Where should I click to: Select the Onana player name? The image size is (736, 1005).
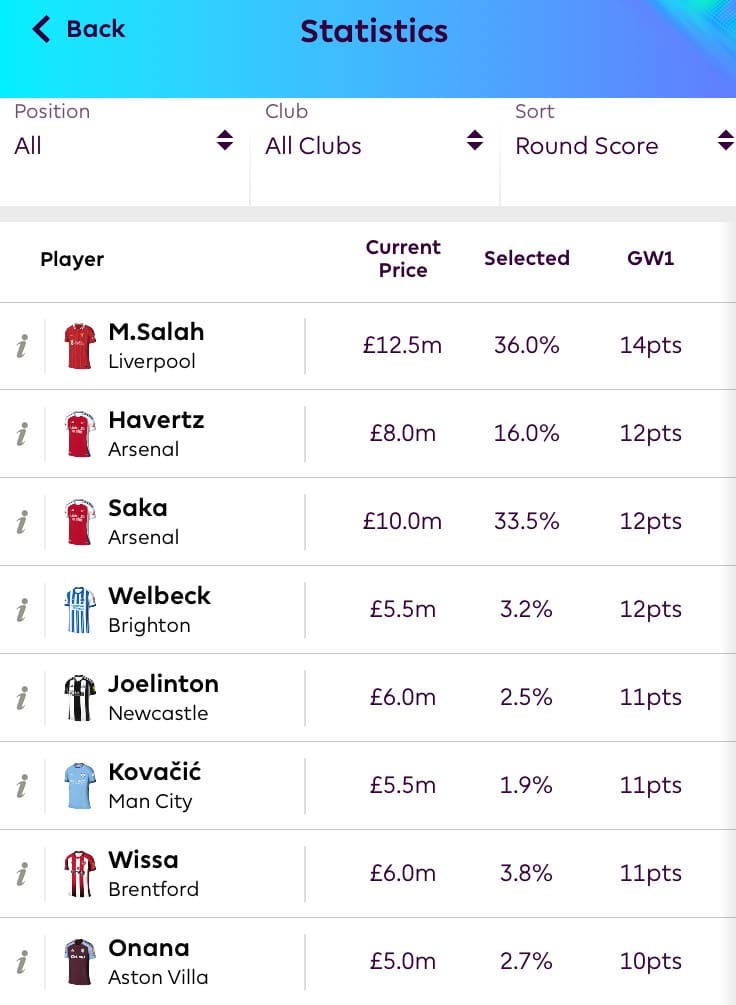pos(148,948)
